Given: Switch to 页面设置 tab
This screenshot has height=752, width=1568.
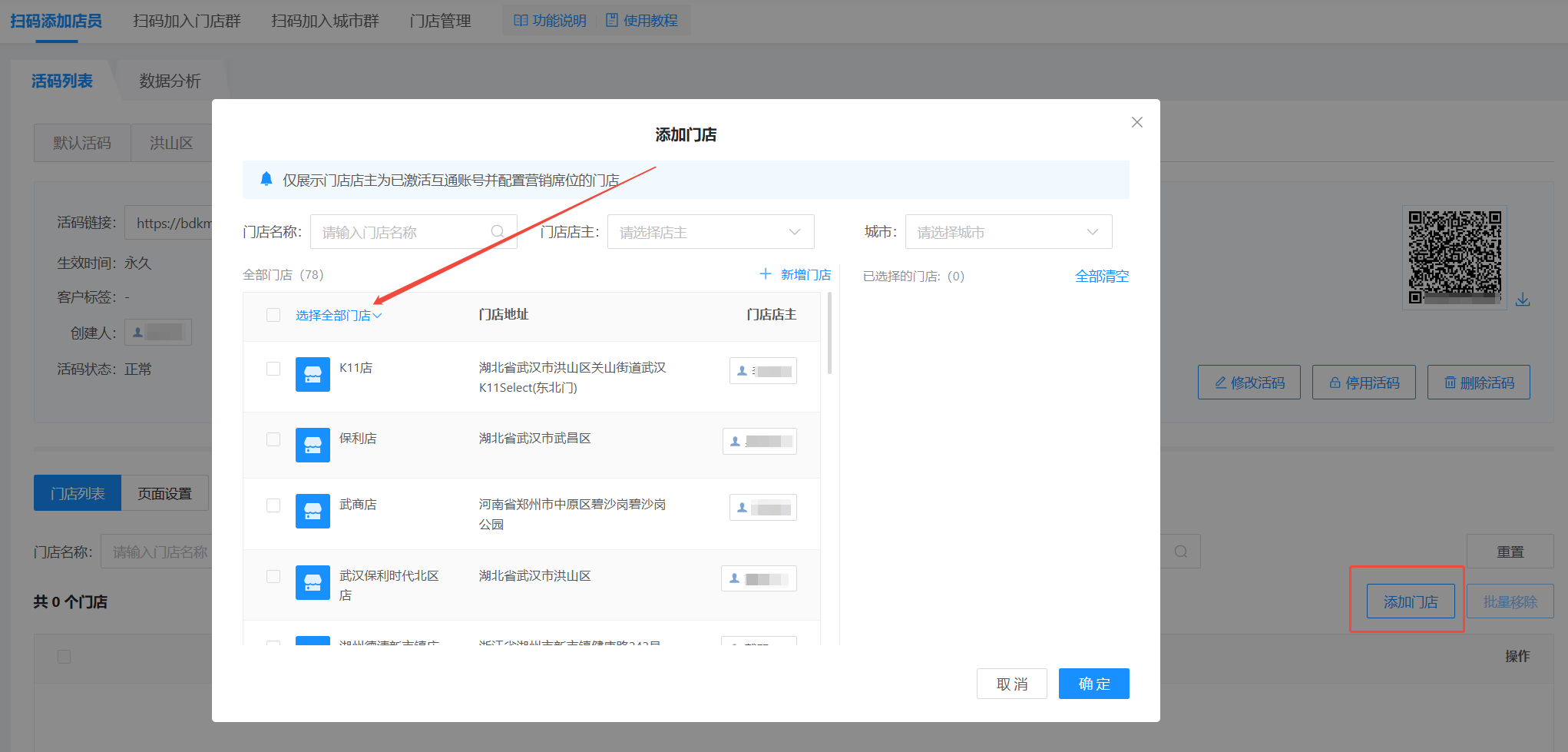Looking at the screenshot, I should click(x=165, y=493).
